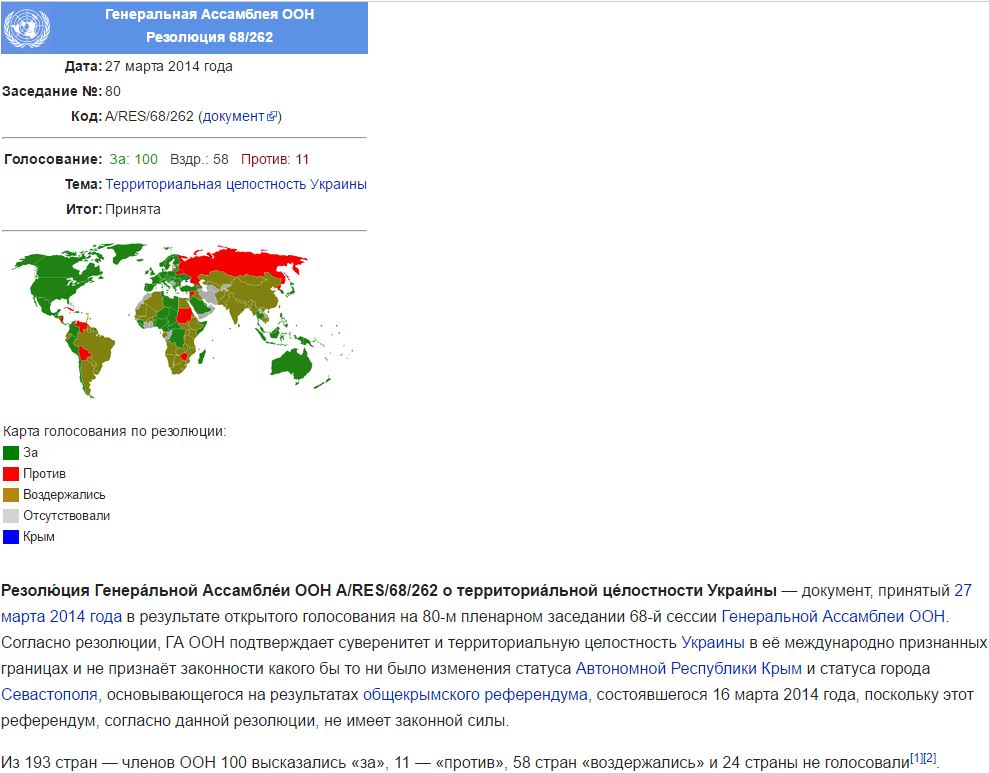989x773 pixels.
Task: Follow the общекрымского референдума link
Action: (475, 695)
